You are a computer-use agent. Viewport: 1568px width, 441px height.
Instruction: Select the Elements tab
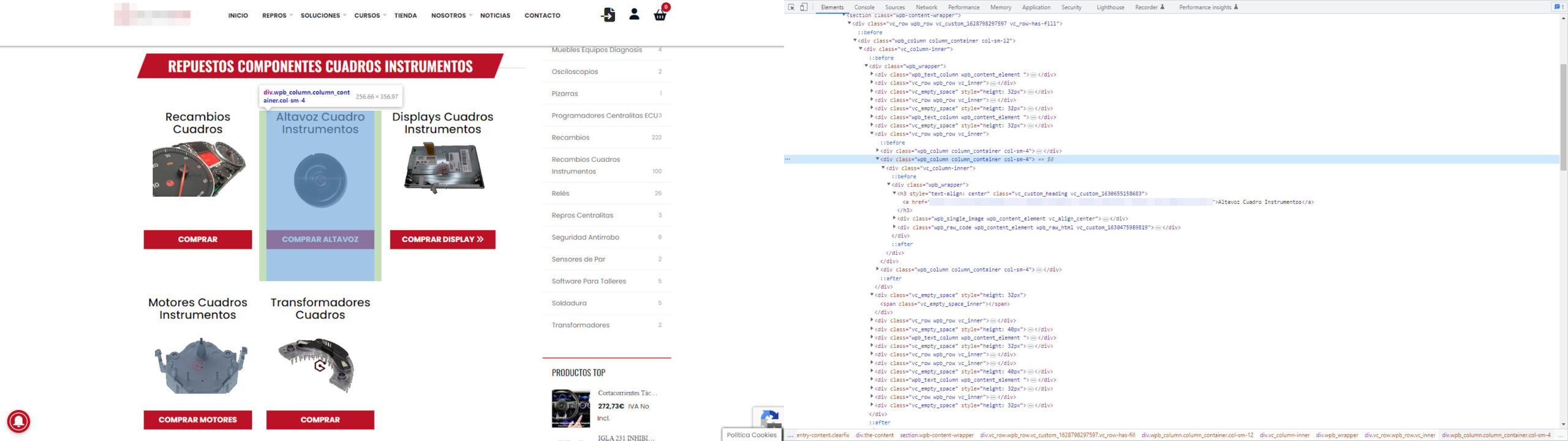pos(832,7)
